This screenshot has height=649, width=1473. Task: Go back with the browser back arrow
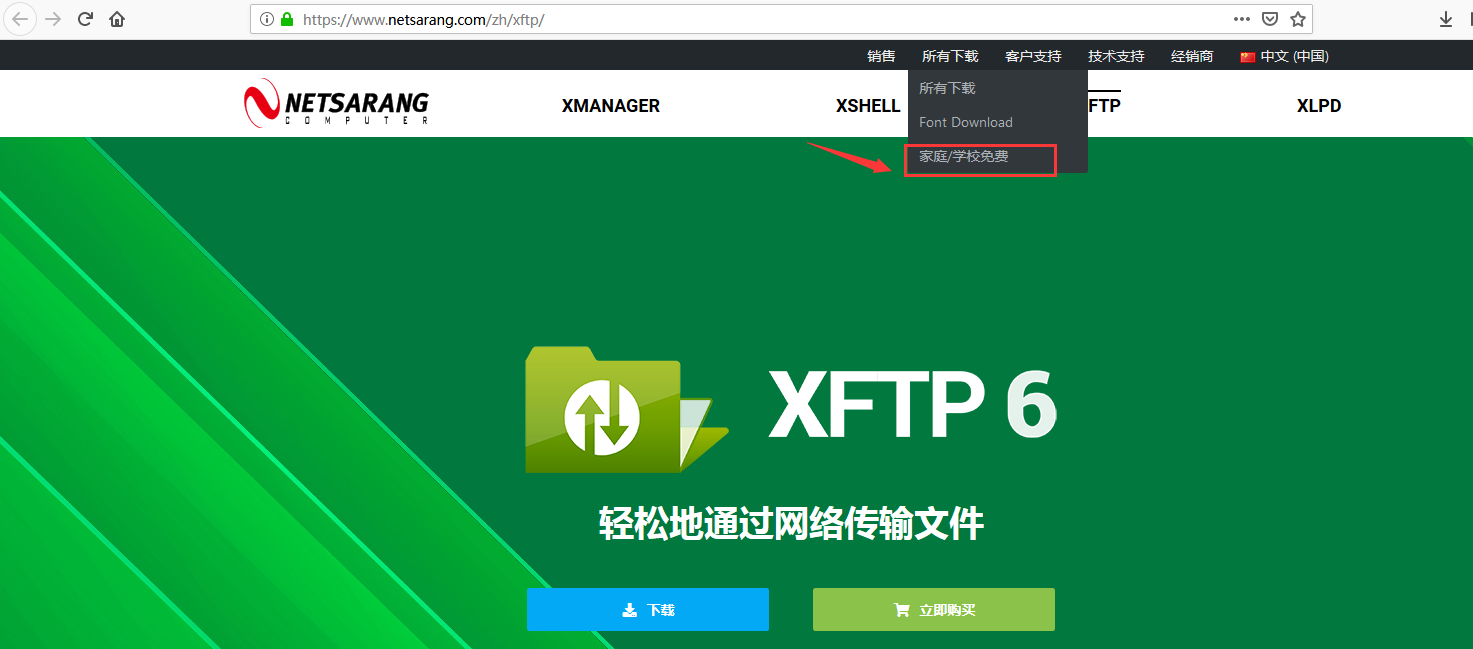tap(21, 19)
